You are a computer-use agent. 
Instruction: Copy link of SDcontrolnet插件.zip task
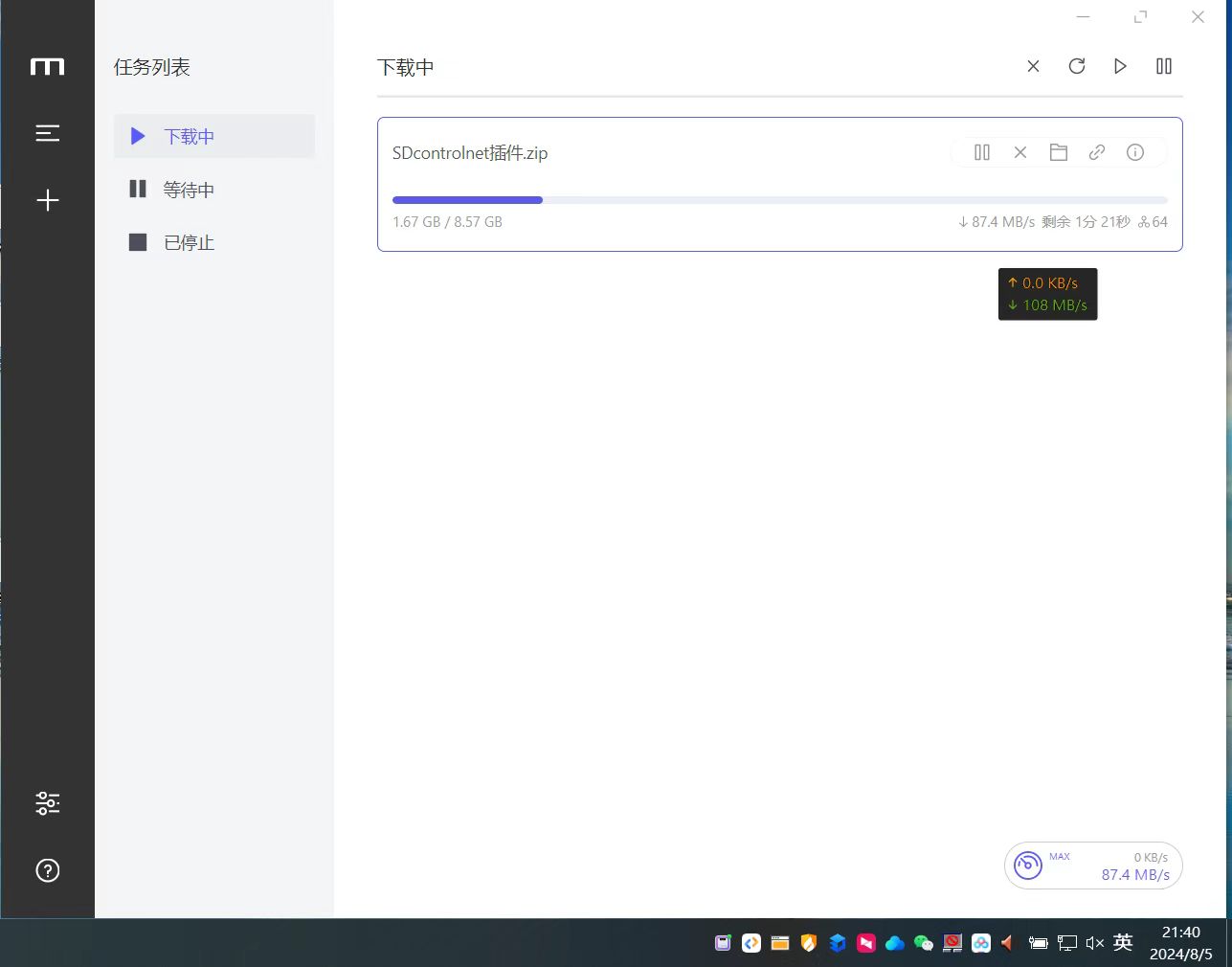[1097, 152]
